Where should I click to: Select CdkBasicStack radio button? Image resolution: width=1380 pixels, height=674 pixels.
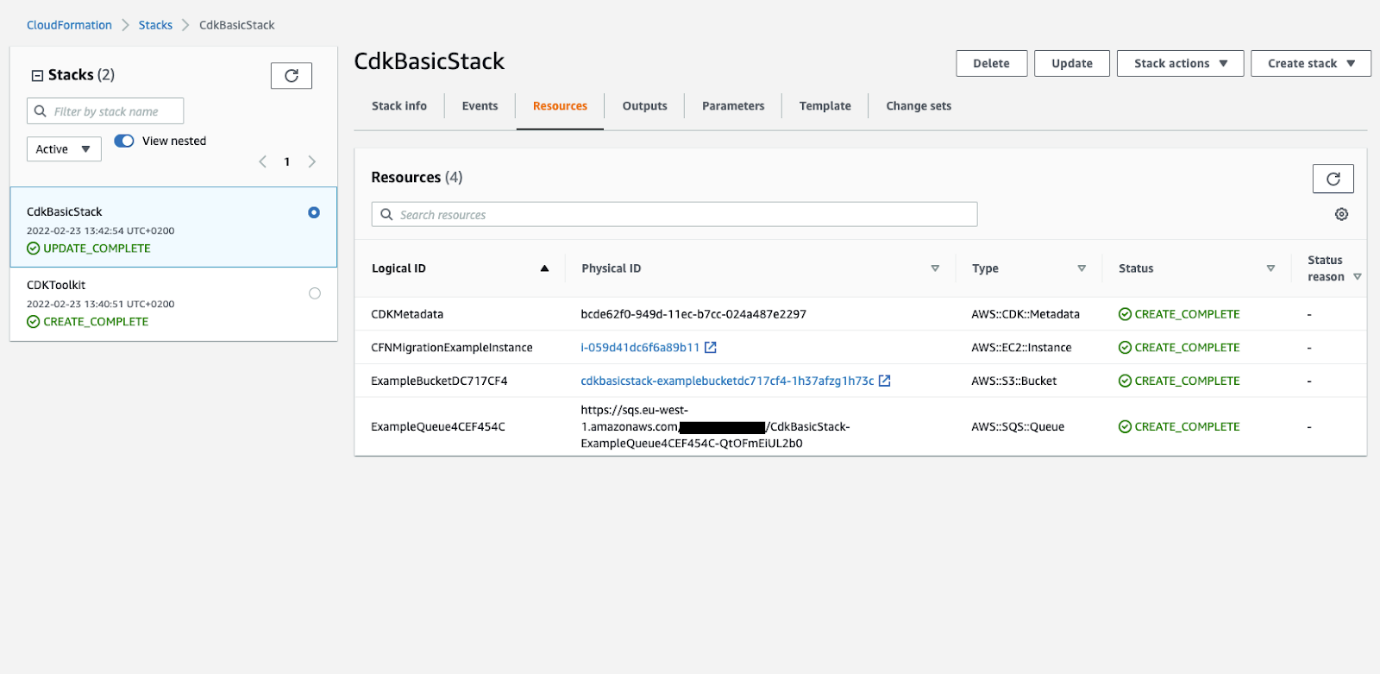[314, 212]
